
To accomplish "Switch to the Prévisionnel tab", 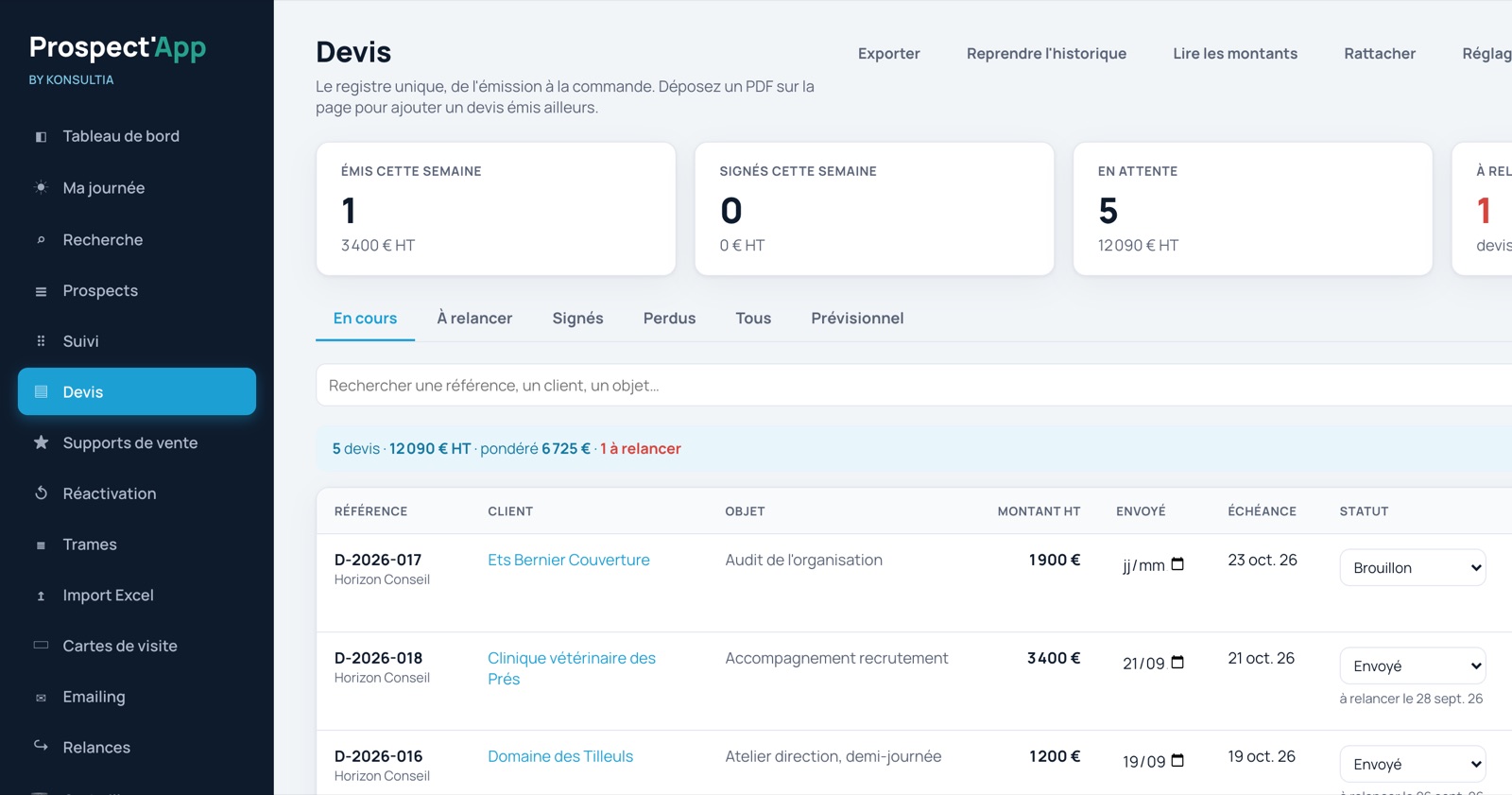I will pos(857,319).
